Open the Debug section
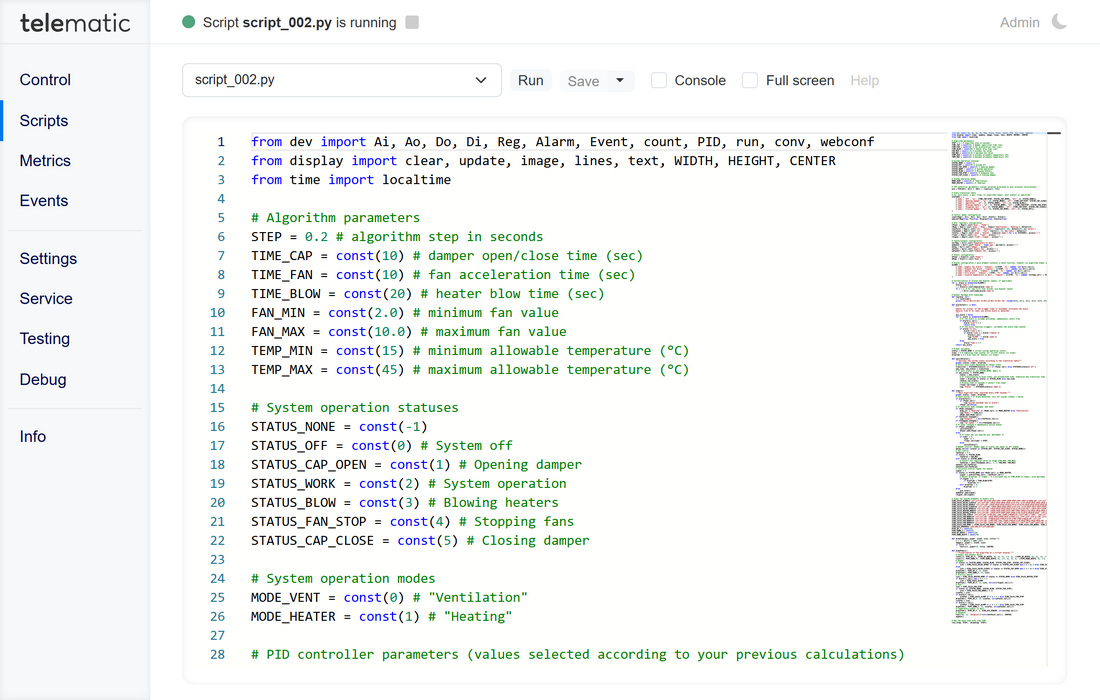This screenshot has width=1100, height=700. coord(43,379)
